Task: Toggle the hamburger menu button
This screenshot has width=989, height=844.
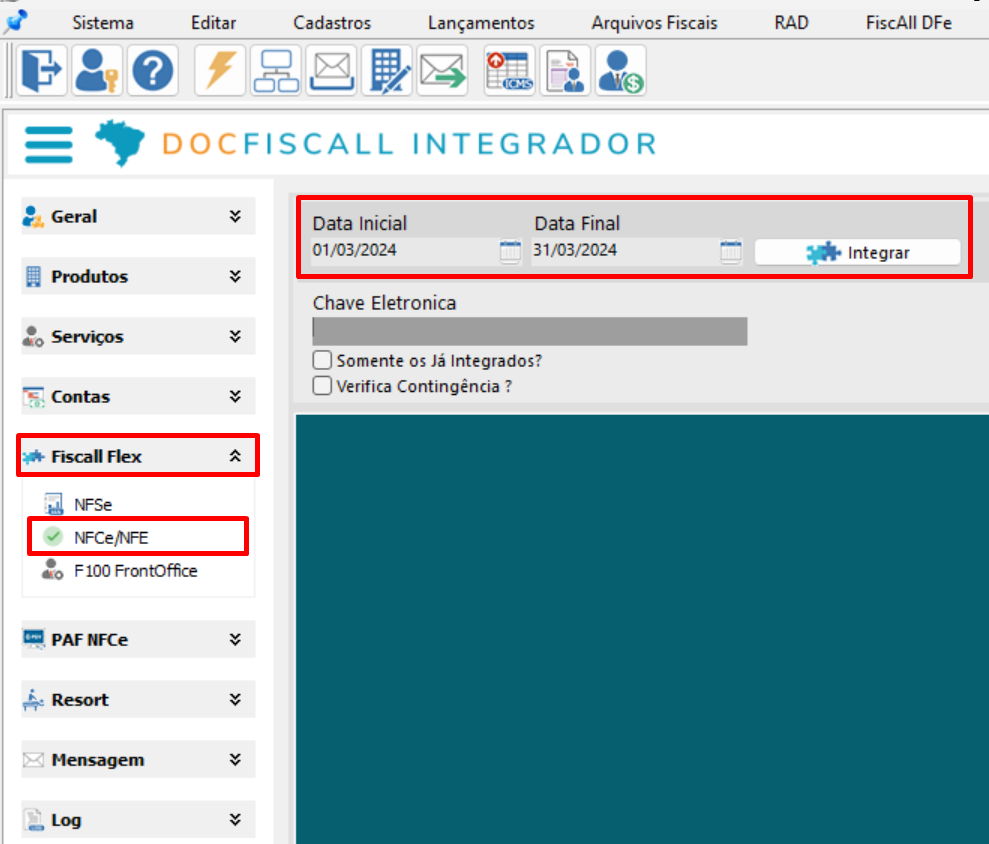Action: [49, 144]
